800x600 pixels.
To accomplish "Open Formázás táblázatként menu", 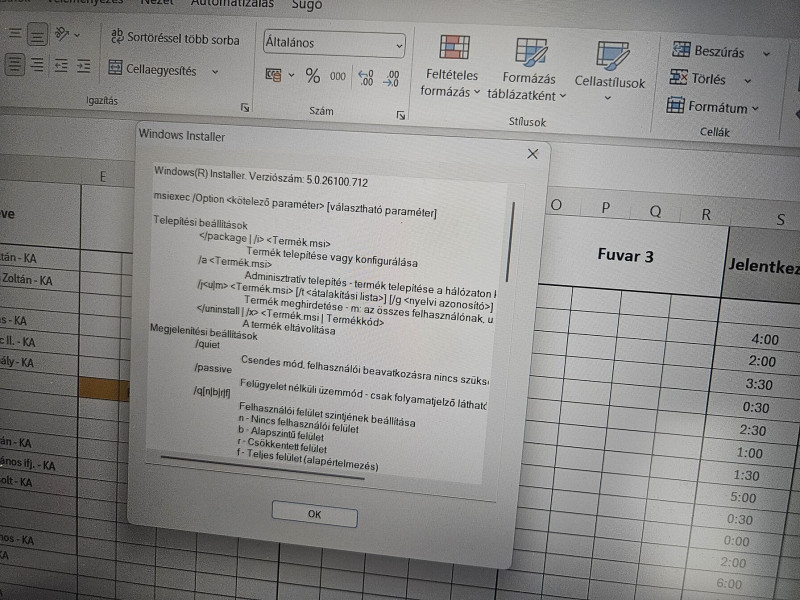I will pyautogui.click(x=528, y=69).
